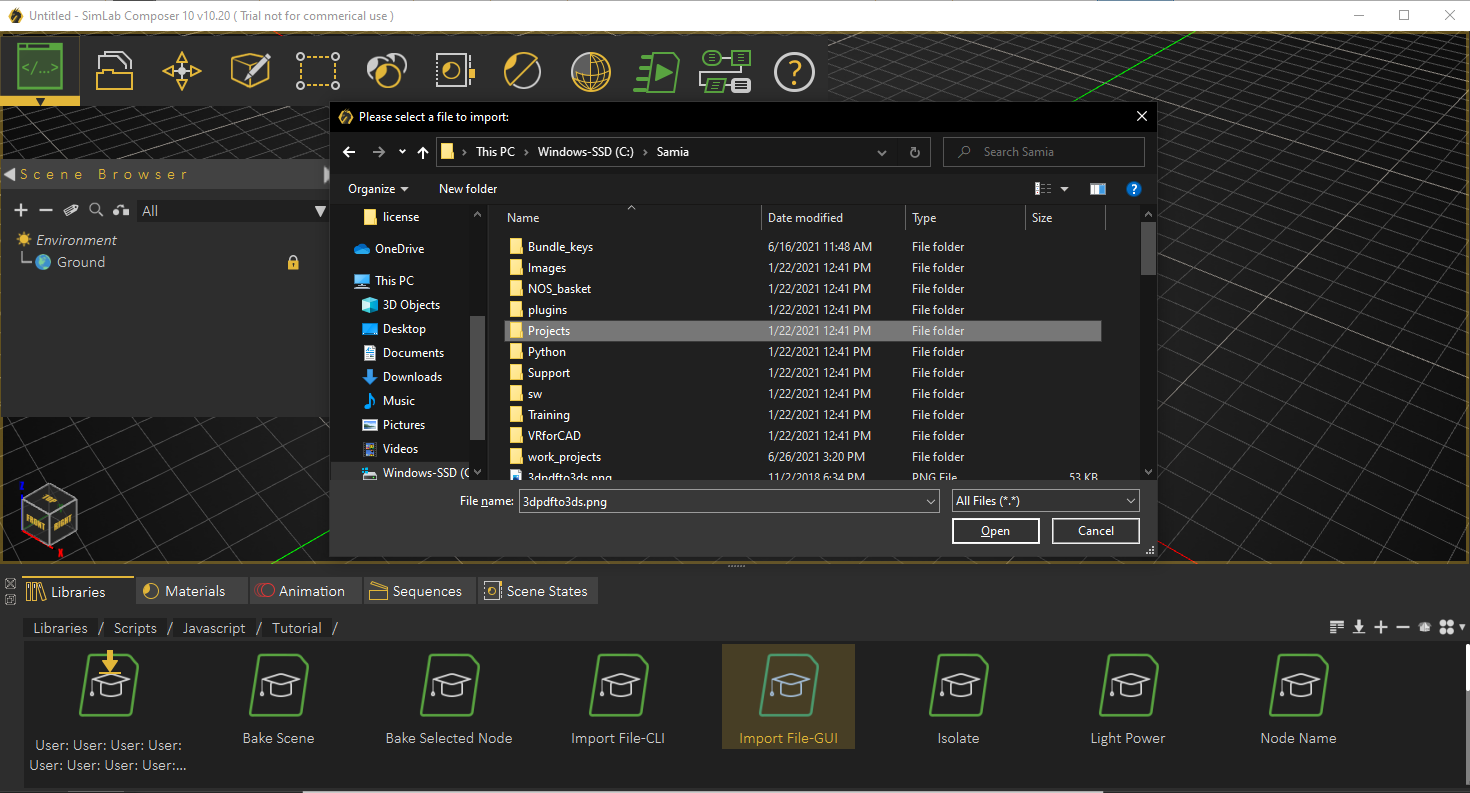This screenshot has height=793, width=1470.
Task: Click the Open button in file dialog
Action: [995, 531]
